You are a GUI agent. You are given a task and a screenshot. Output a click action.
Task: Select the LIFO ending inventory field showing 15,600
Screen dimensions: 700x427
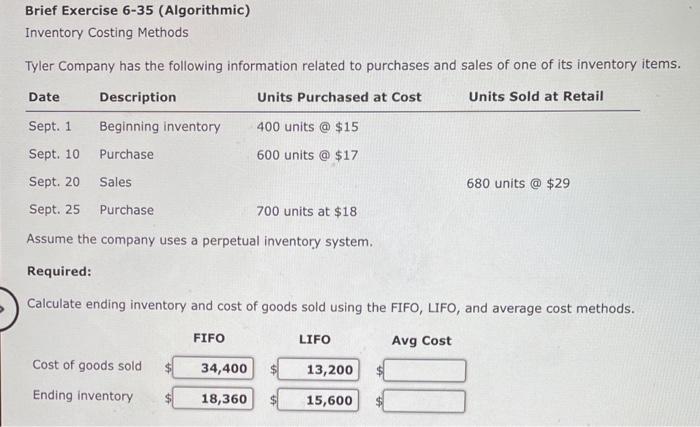coord(318,400)
